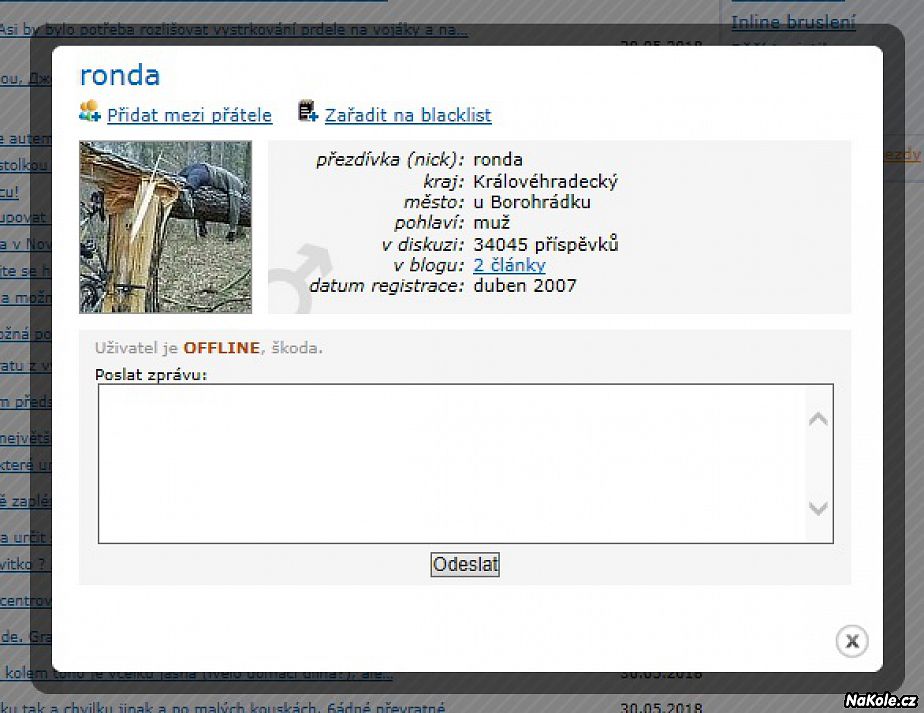924x713 pixels.
Task: Open the dimmed discussion link starting 'Asi by bylo'
Action: tap(233, 29)
